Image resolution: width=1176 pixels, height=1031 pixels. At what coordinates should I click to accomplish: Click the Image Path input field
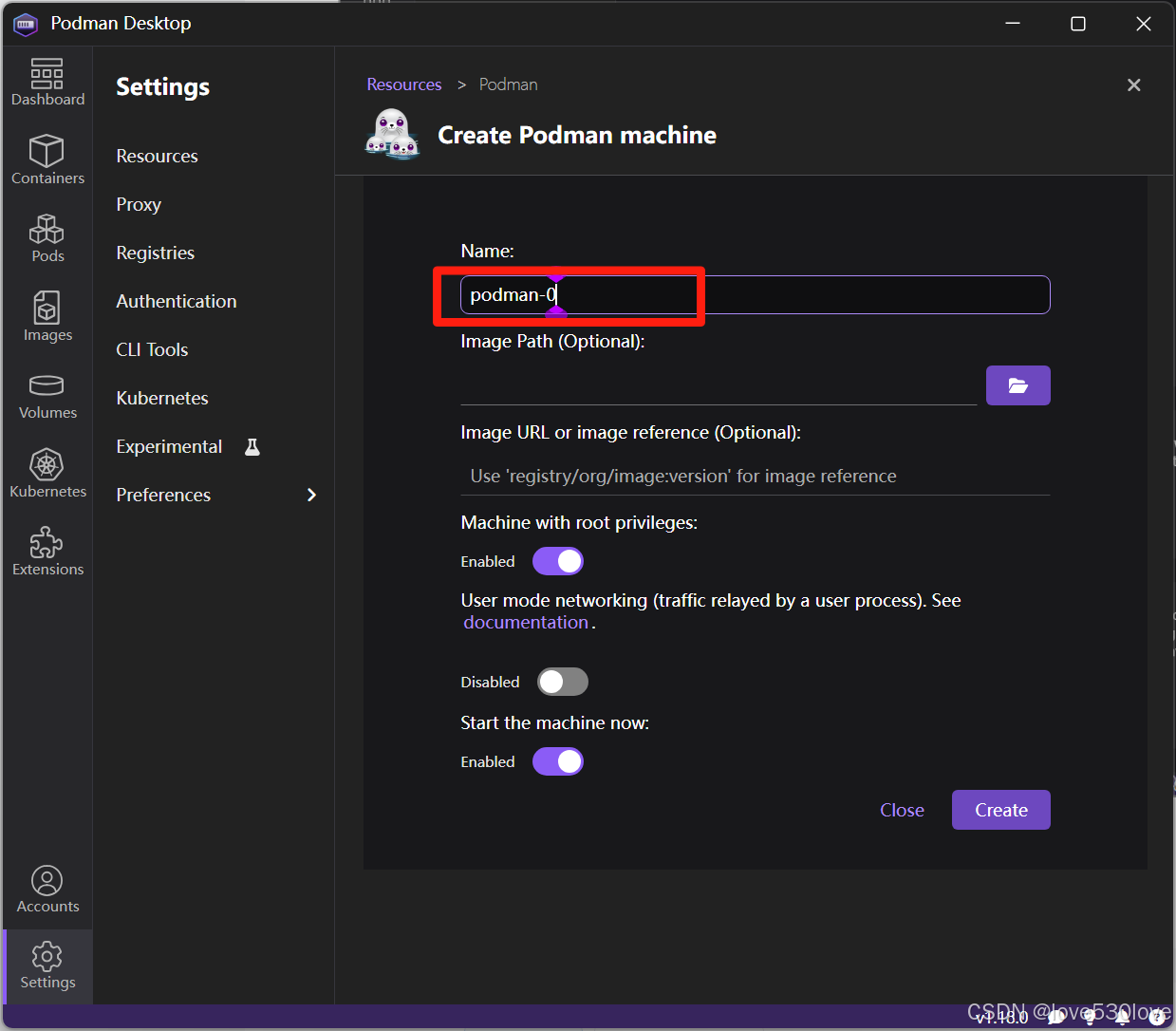coord(719,385)
